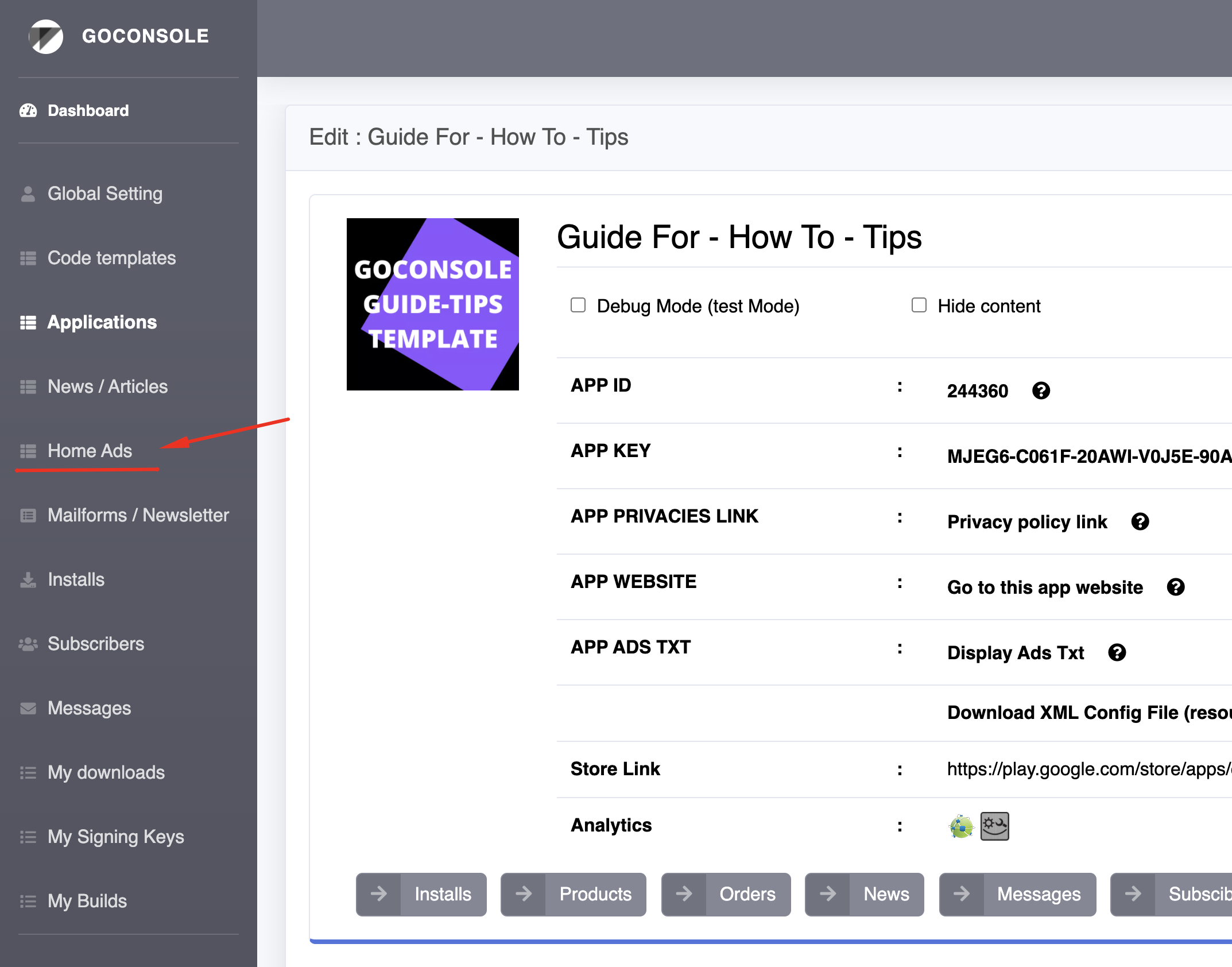Image resolution: width=1232 pixels, height=967 pixels.
Task: Click the help icon beside Display Ads Txt
Action: coord(1117,652)
